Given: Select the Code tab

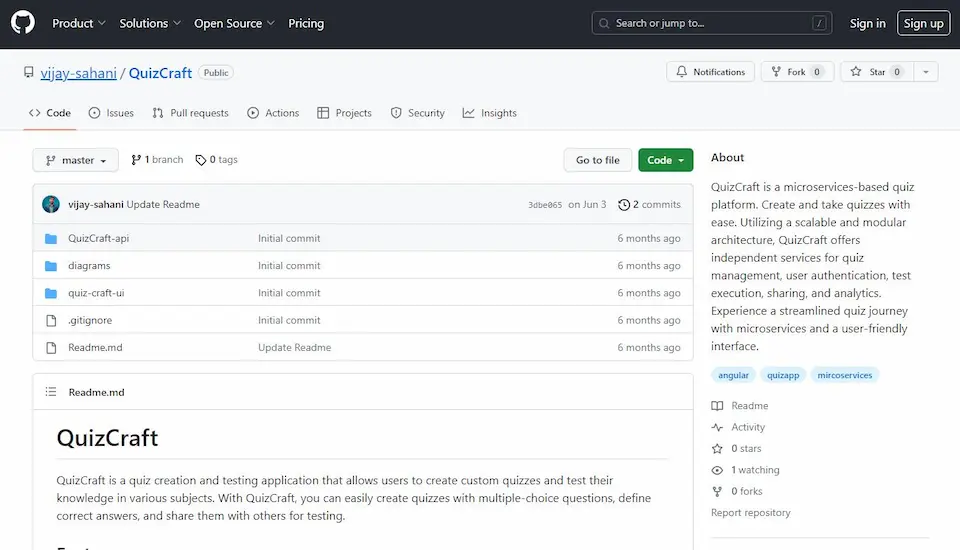Looking at the screenshot, I should tap(50, 113).
